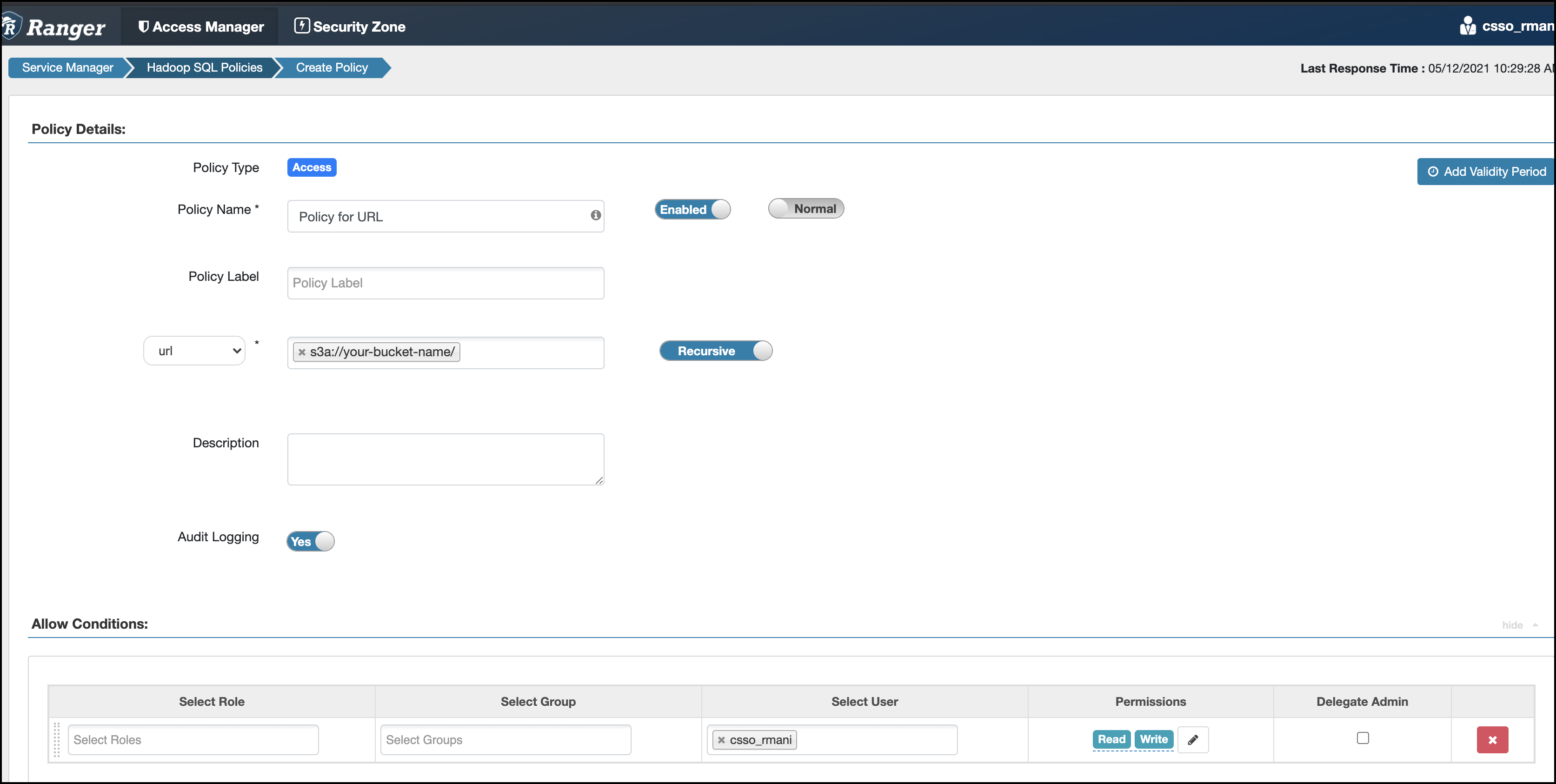
Task: Open the url resource type dropdown
Action: pyautogui.click(x=194, y=351)
